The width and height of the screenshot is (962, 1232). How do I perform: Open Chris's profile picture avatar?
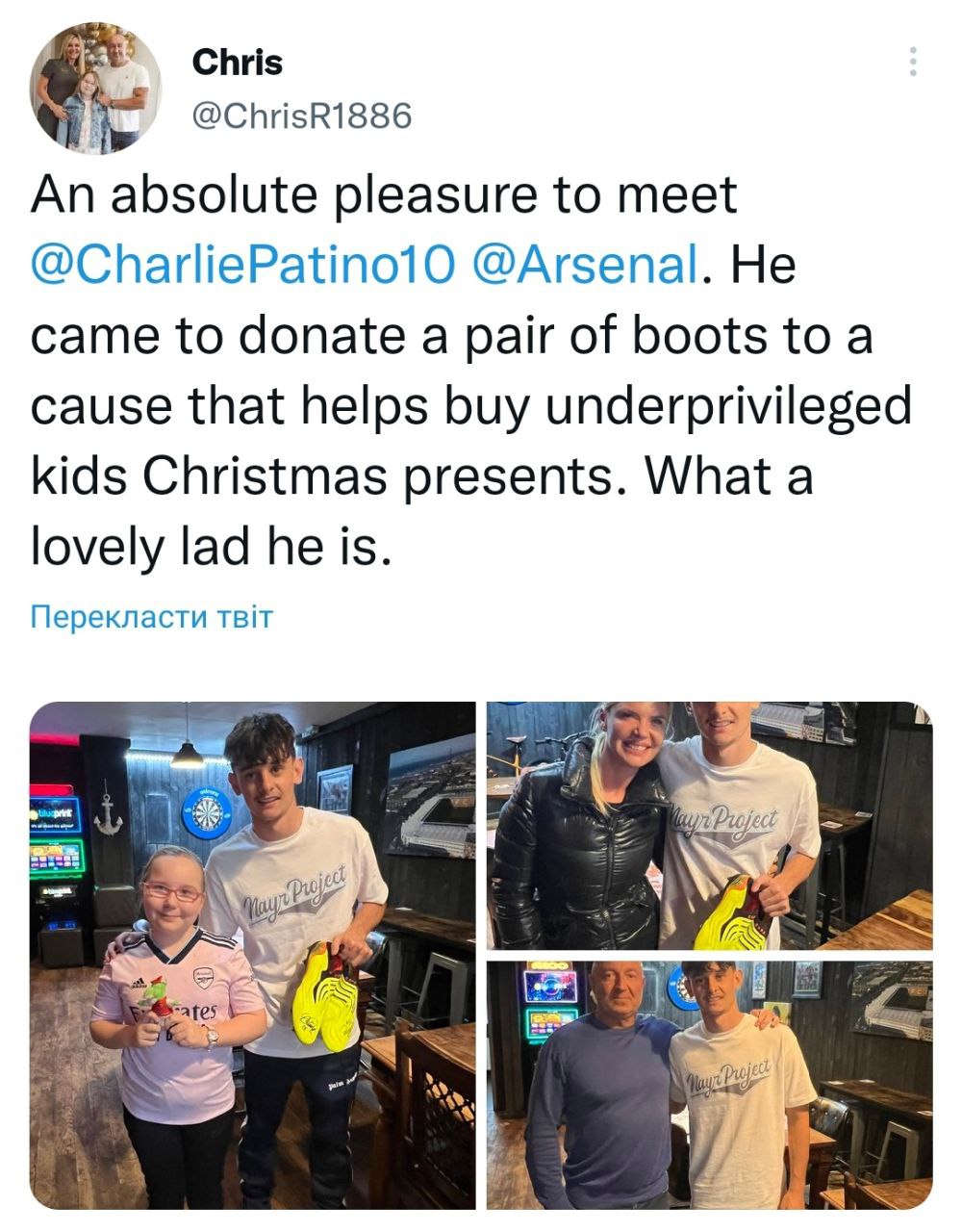pyautogui.click(x=96, y=89)
